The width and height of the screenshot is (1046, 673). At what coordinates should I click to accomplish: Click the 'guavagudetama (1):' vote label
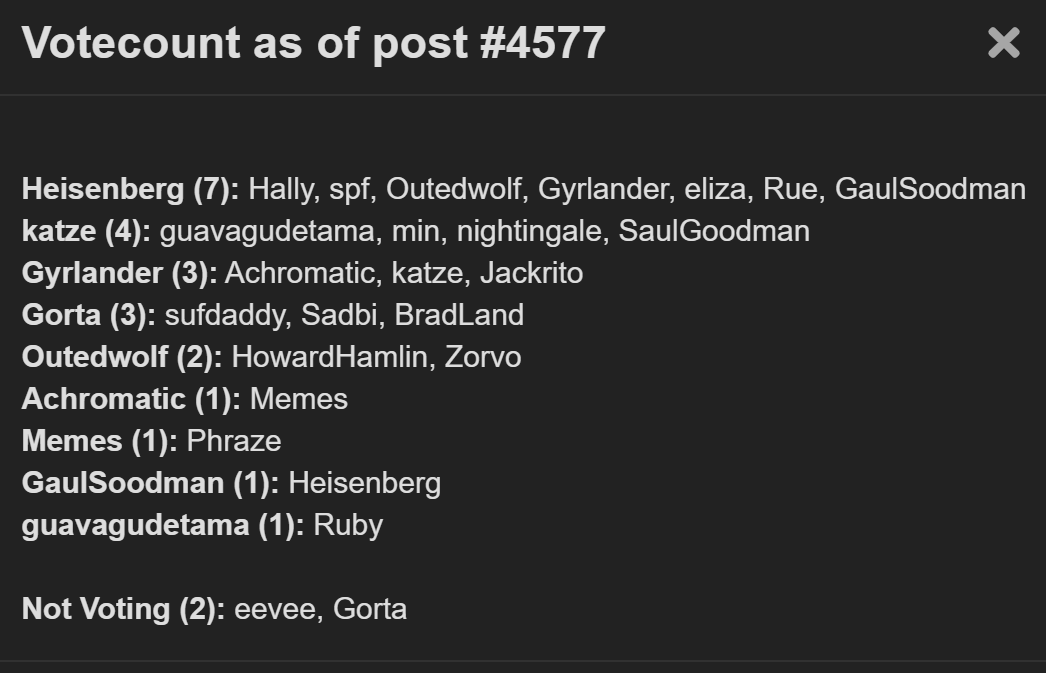pyautogui.click(x=163, y=526)
